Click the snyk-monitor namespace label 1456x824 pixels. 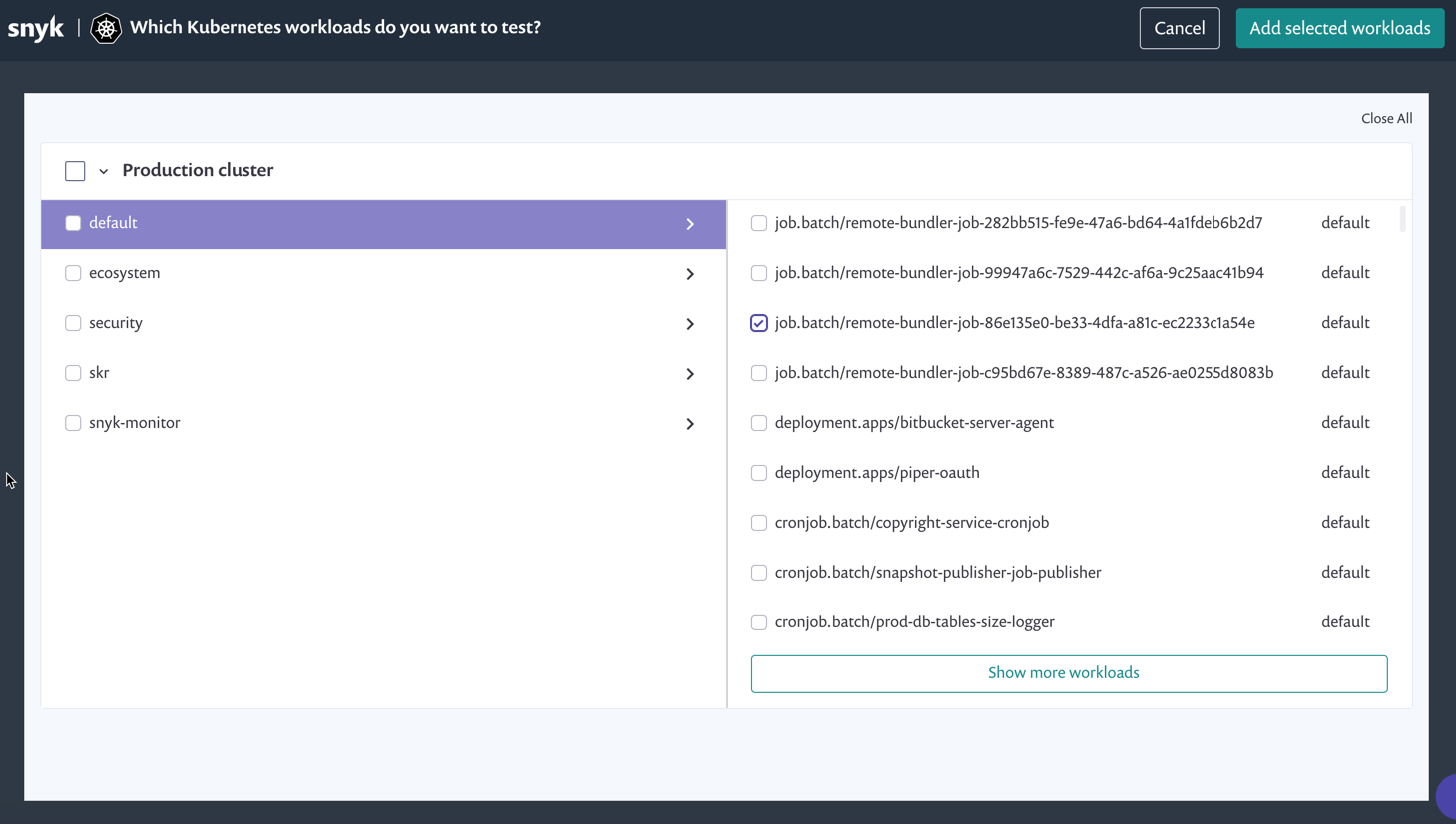[x=135, y=423]
